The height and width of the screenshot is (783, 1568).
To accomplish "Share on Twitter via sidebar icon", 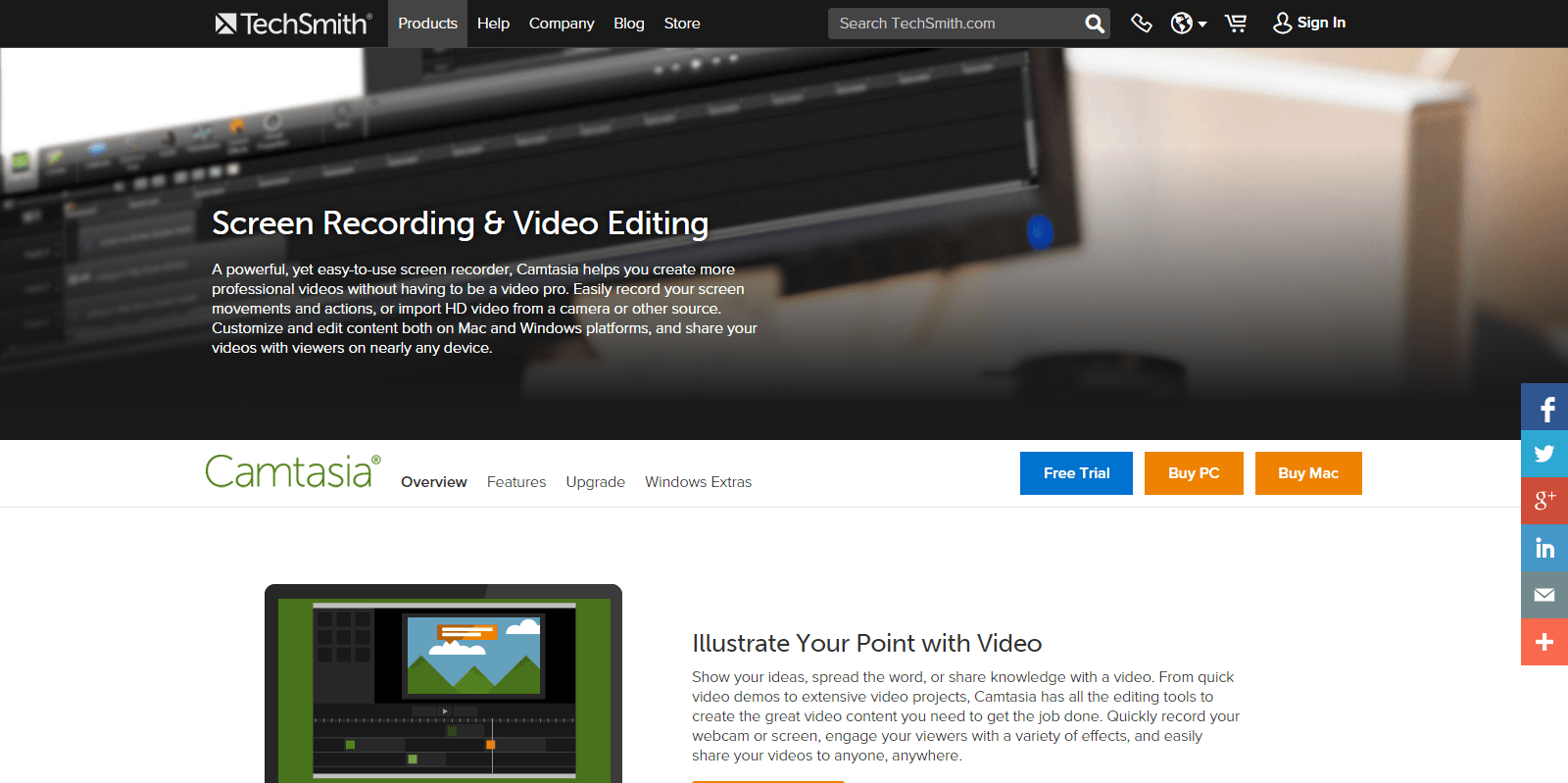I will click(1544, 454).
